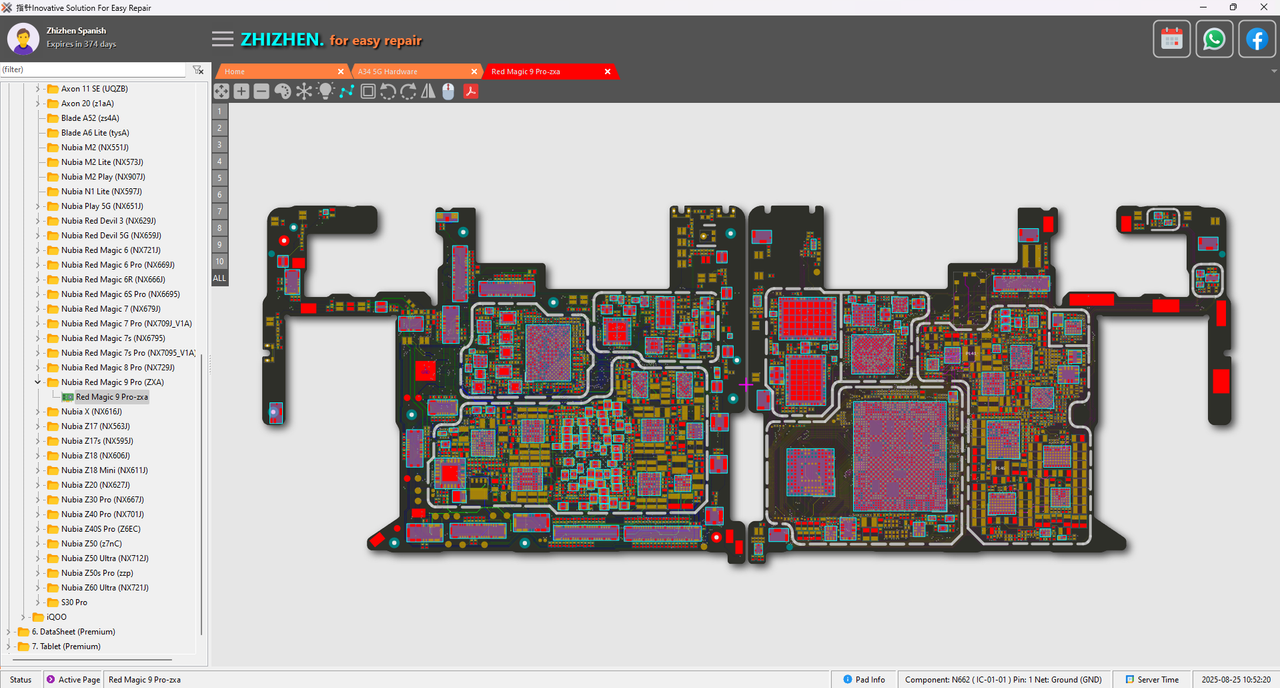The width and height of the screenshot is (1280, 688).
Task: Select layer 1 button
Action: coord(220,111)
